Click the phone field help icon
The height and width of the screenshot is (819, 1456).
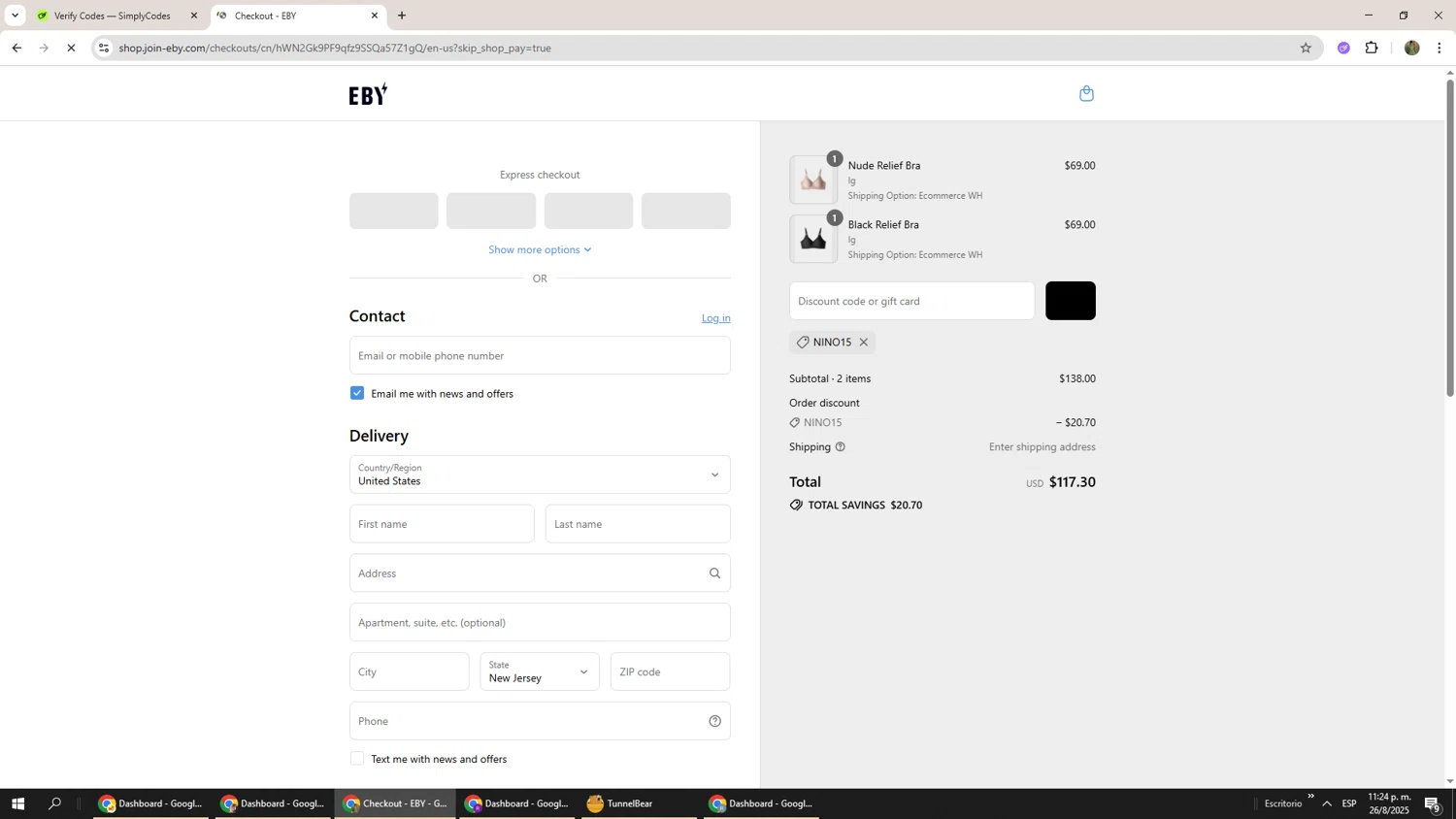(x=715, y=721)
